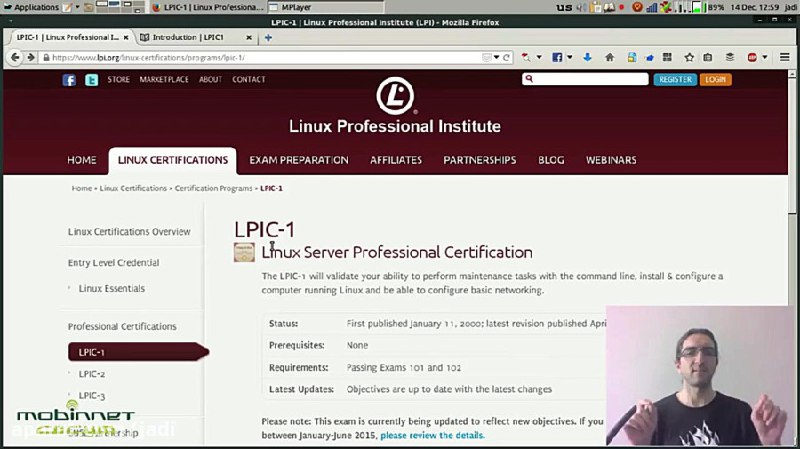Open the STORE header link
Image resolution: width=800 pixels, height=449 pixels.
(118, 80)
